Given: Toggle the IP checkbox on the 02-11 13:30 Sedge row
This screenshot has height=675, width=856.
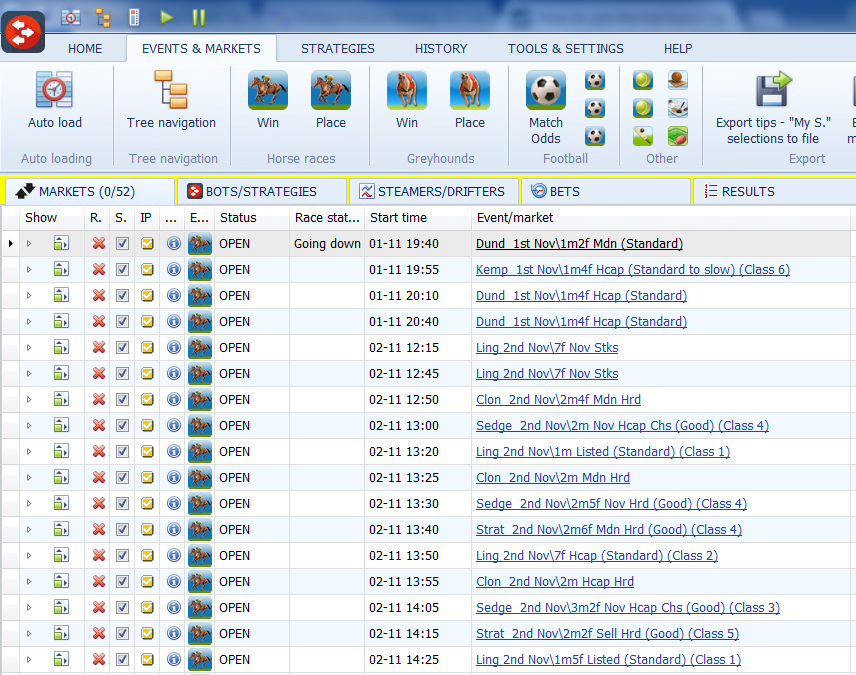Looking at the screenshot, I should 147,504.
